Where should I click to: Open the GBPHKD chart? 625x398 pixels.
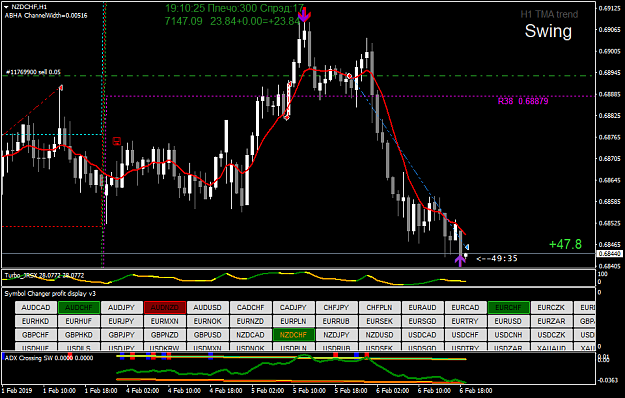click(79, 335)
